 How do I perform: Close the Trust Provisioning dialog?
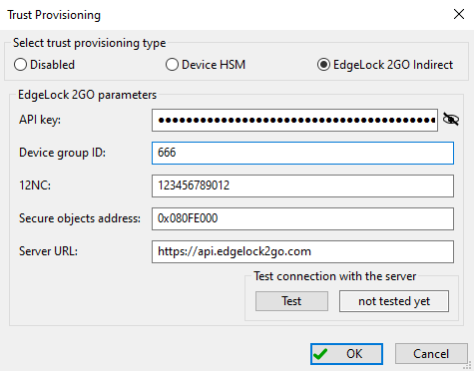(x=459, y=14)
